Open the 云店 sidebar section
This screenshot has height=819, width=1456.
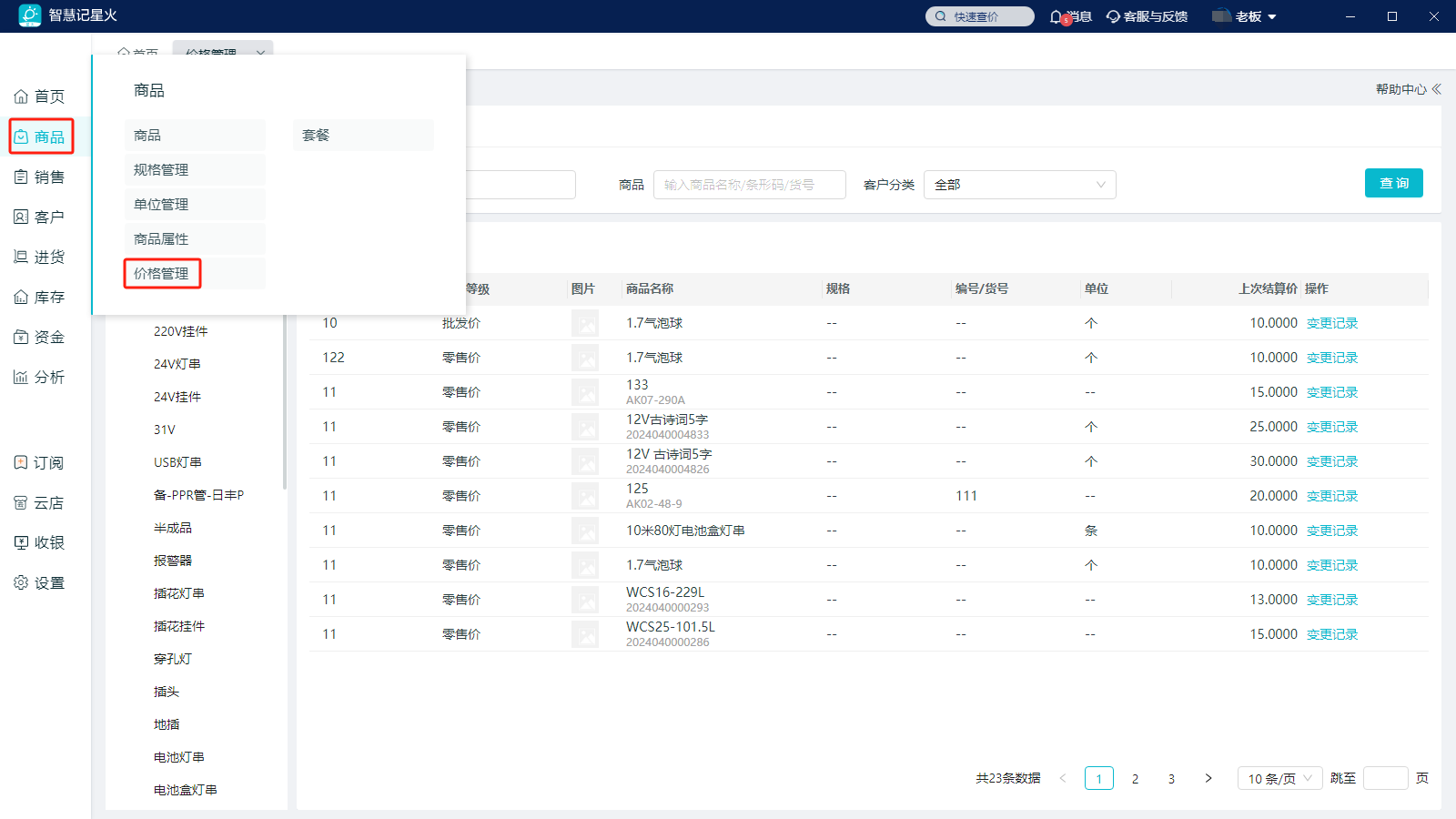tap(39, 502)
